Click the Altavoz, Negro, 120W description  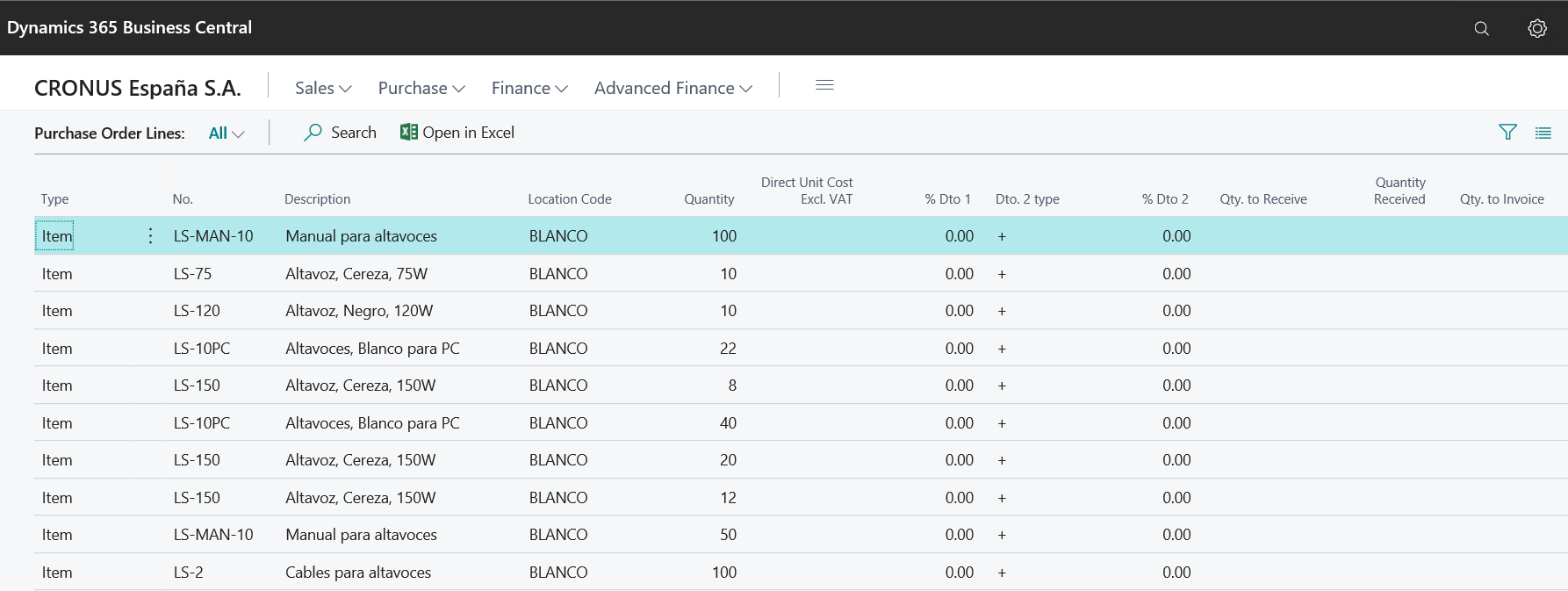coord(359,311)
